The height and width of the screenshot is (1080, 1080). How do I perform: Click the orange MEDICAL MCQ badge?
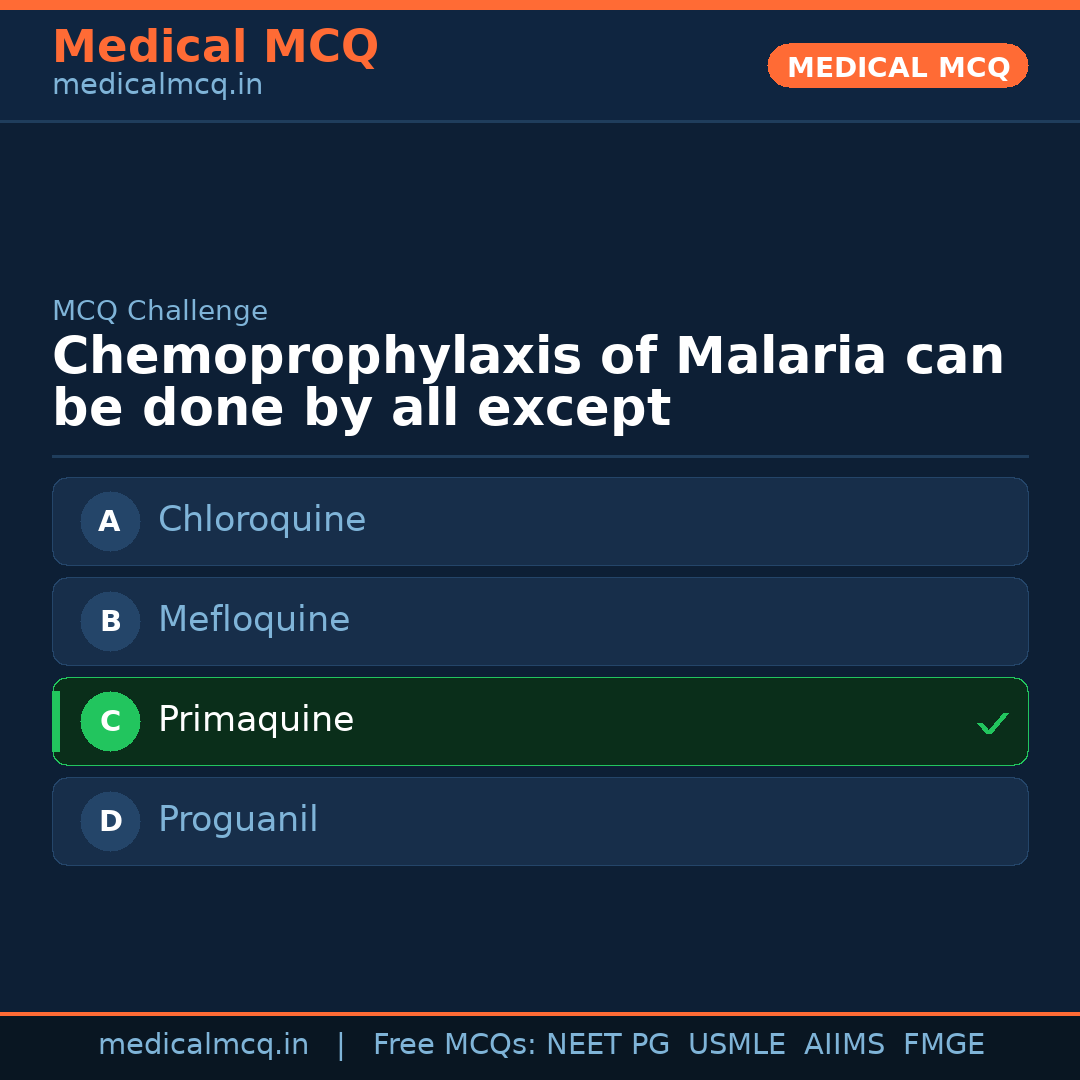pyautogui.click(x=898, y=66)
